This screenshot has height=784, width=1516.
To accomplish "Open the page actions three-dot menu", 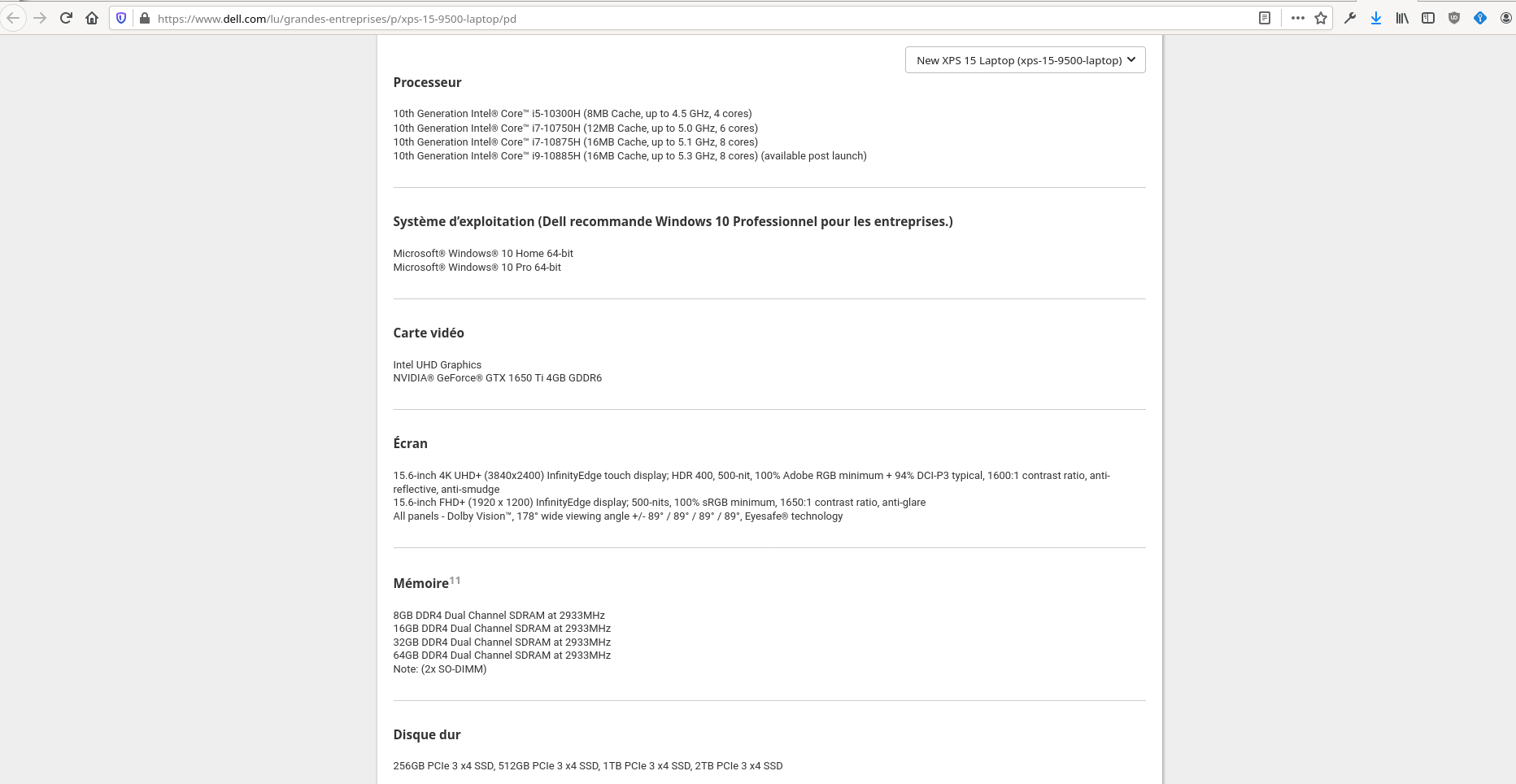I will 1297,18.
